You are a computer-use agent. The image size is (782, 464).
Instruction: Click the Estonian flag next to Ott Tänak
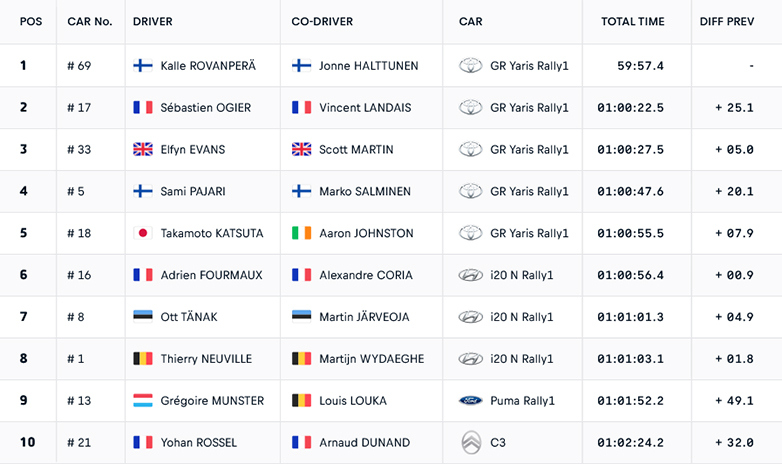[x=142, y=317]
